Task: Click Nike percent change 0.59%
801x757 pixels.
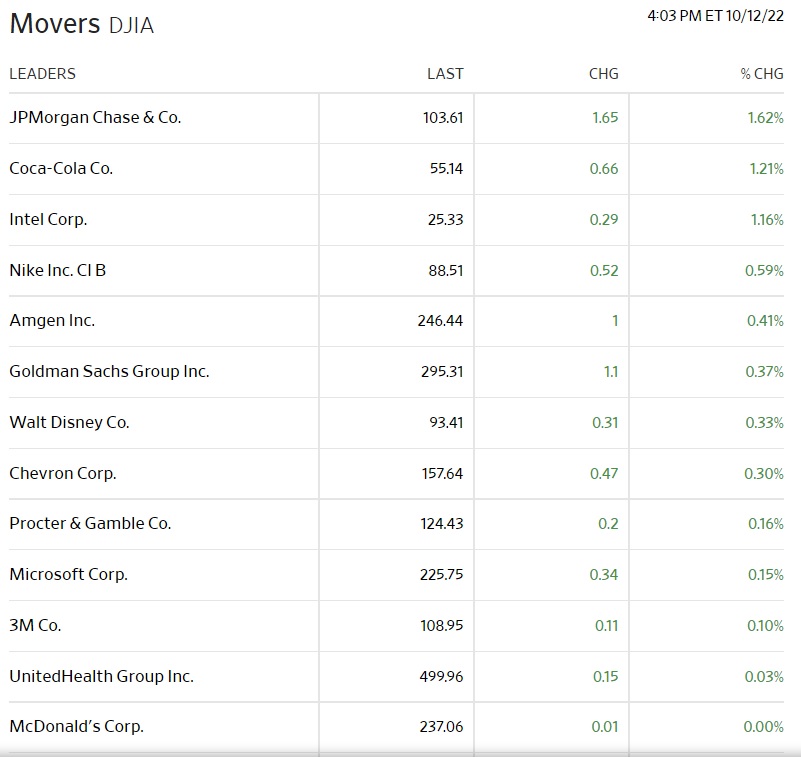Action: tap(764, 270)
